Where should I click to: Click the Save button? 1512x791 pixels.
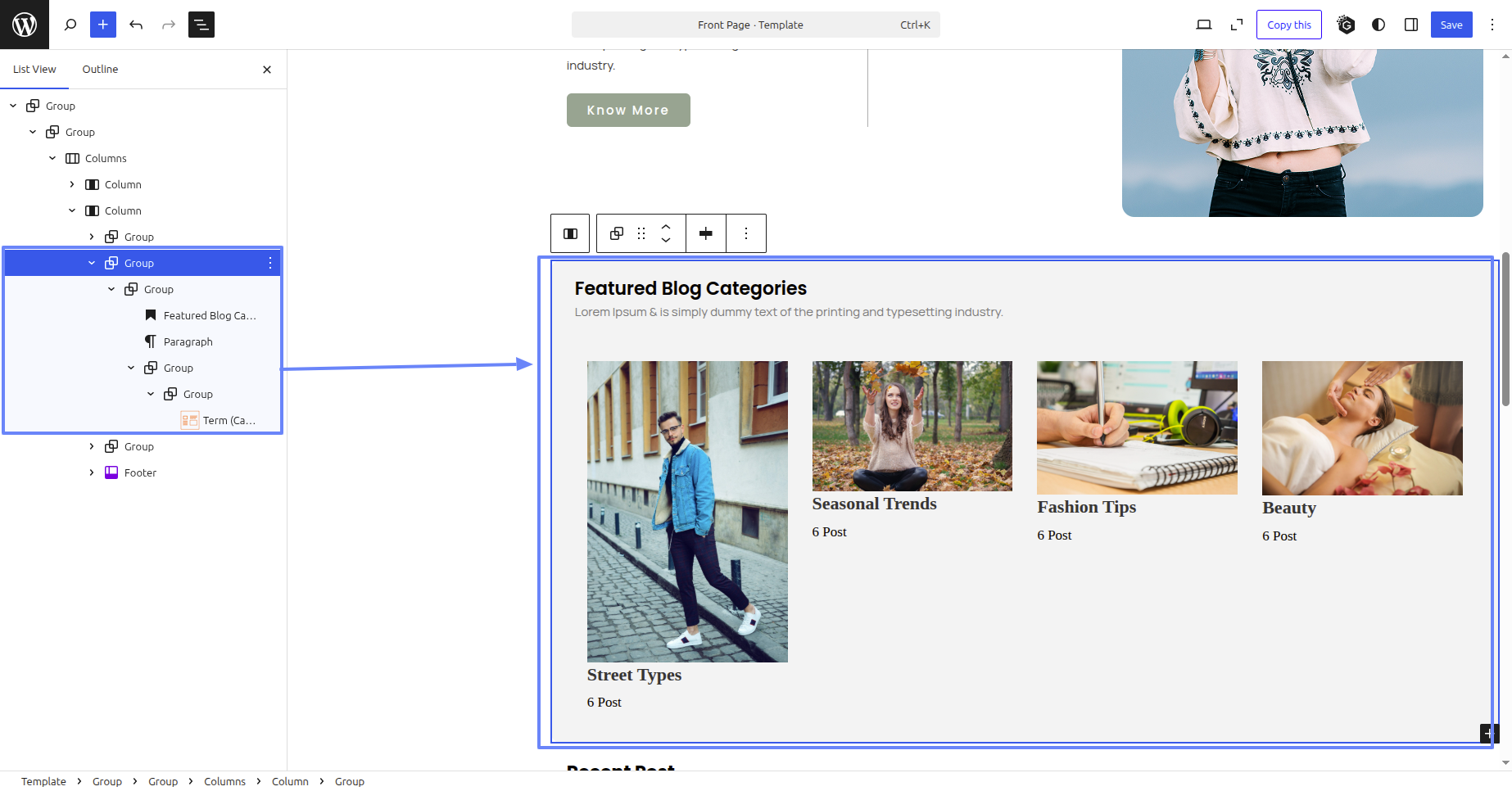click(1451, 25)
